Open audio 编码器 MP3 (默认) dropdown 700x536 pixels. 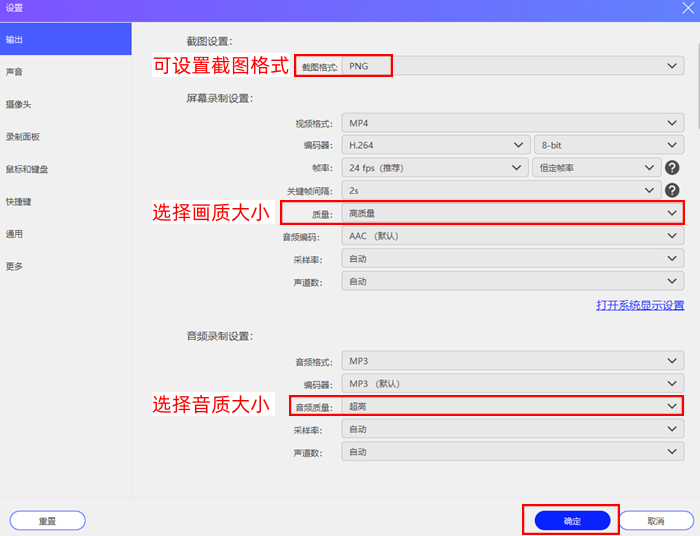pos(512,383)
